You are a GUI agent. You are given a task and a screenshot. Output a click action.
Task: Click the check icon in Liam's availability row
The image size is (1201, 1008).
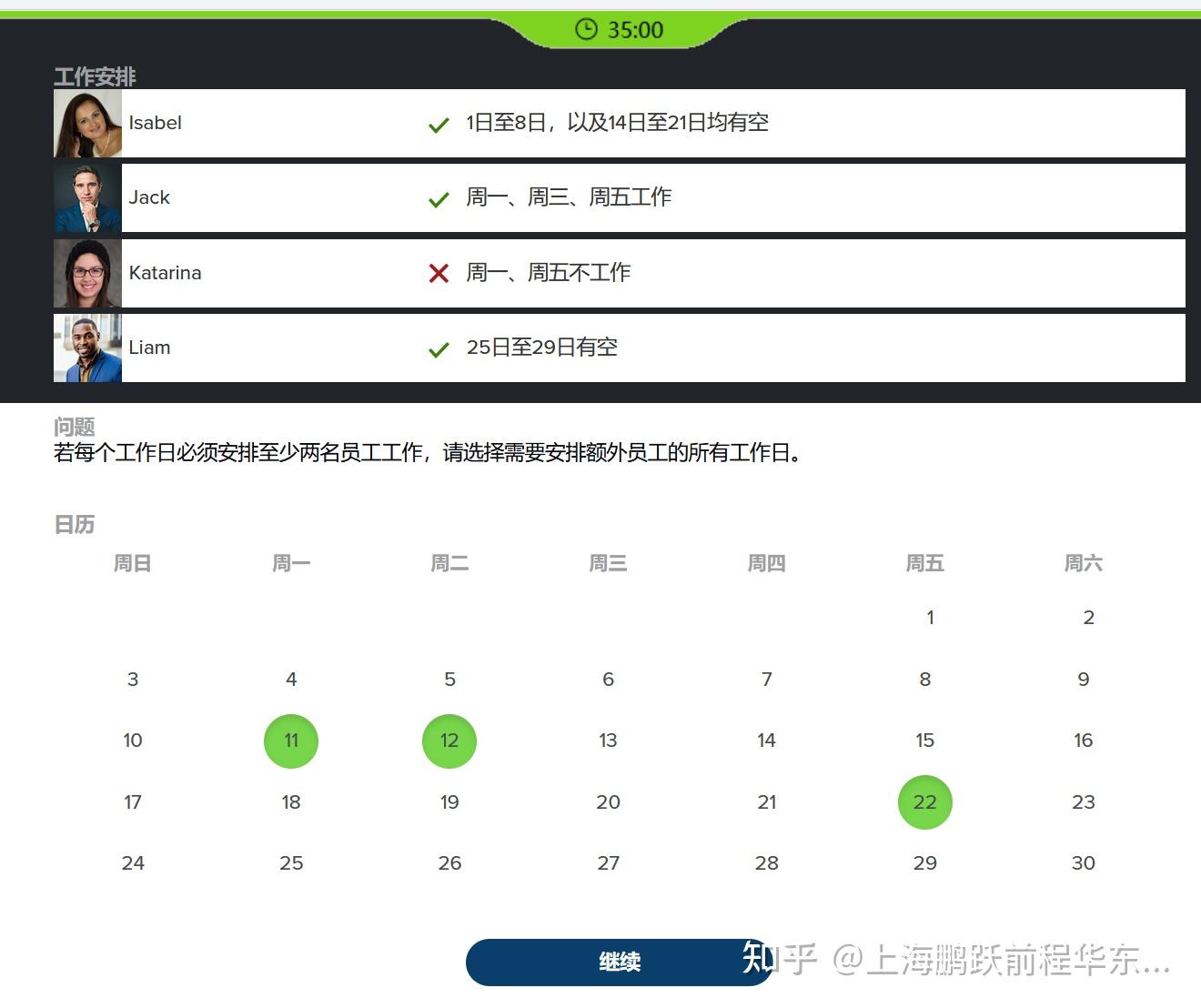[439, 348]
